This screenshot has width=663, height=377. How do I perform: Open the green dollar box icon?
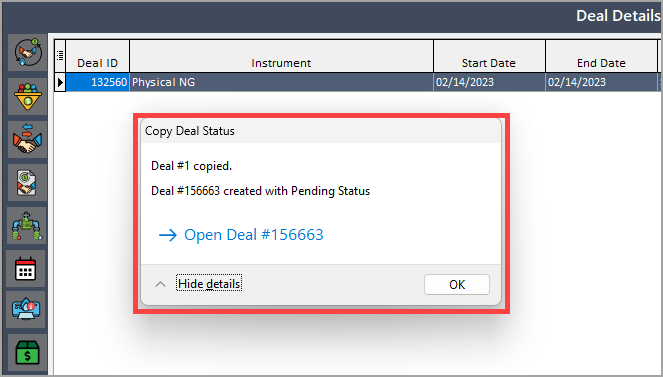[x=27, y=353]
